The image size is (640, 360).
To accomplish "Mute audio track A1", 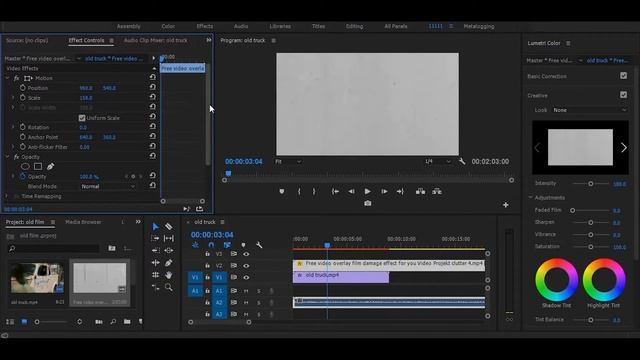I will [246, 291].
